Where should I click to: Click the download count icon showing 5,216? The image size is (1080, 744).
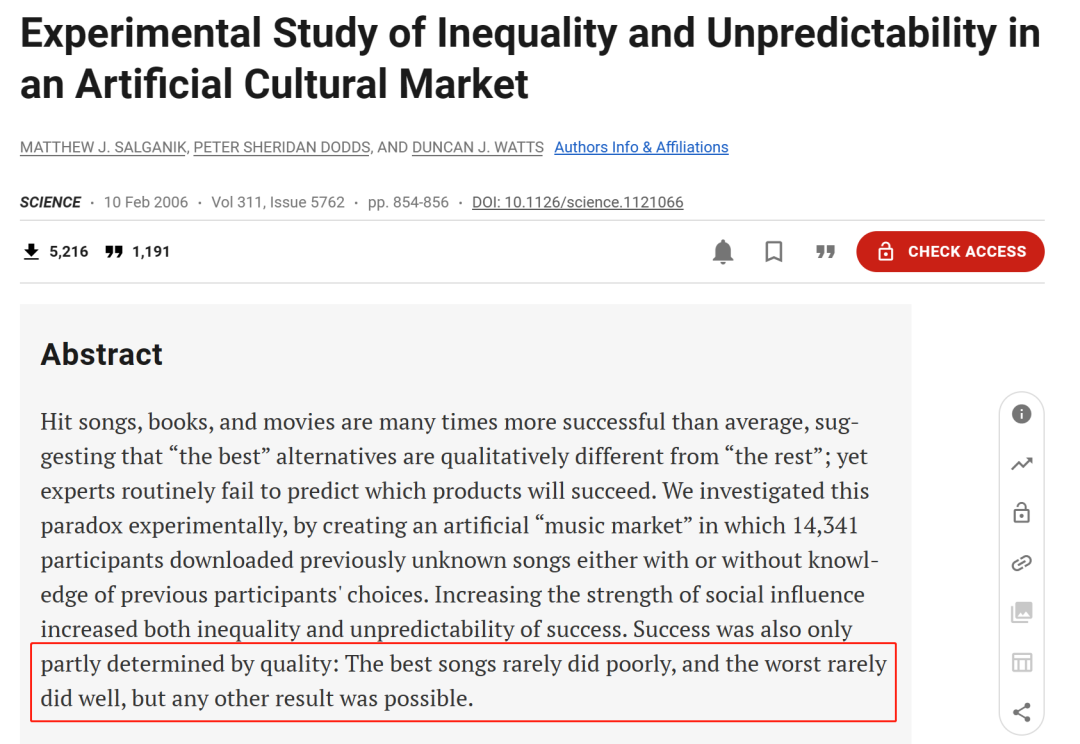pyautogui.click(x=31, y=251)
